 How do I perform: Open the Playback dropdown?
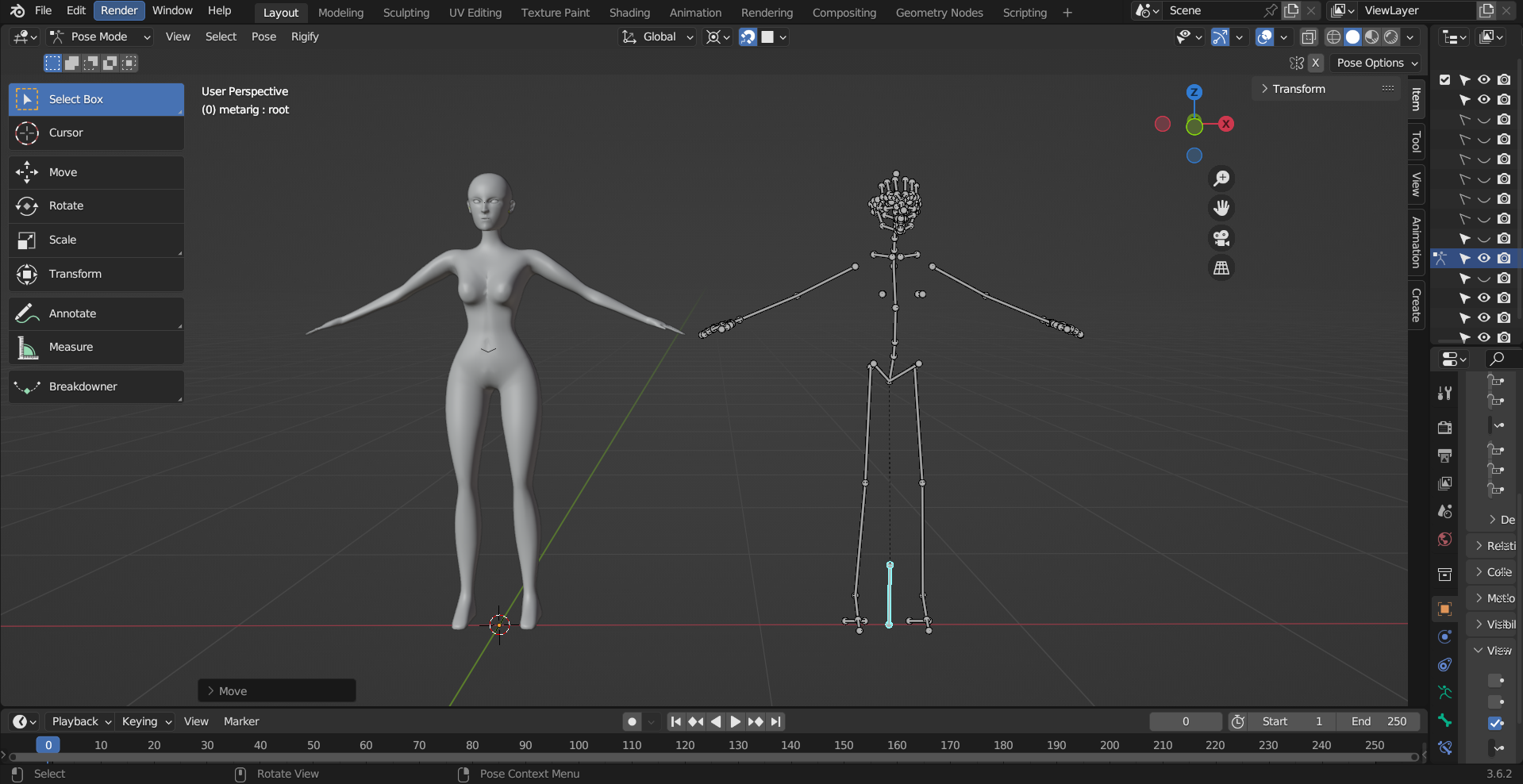coord(81,721)
